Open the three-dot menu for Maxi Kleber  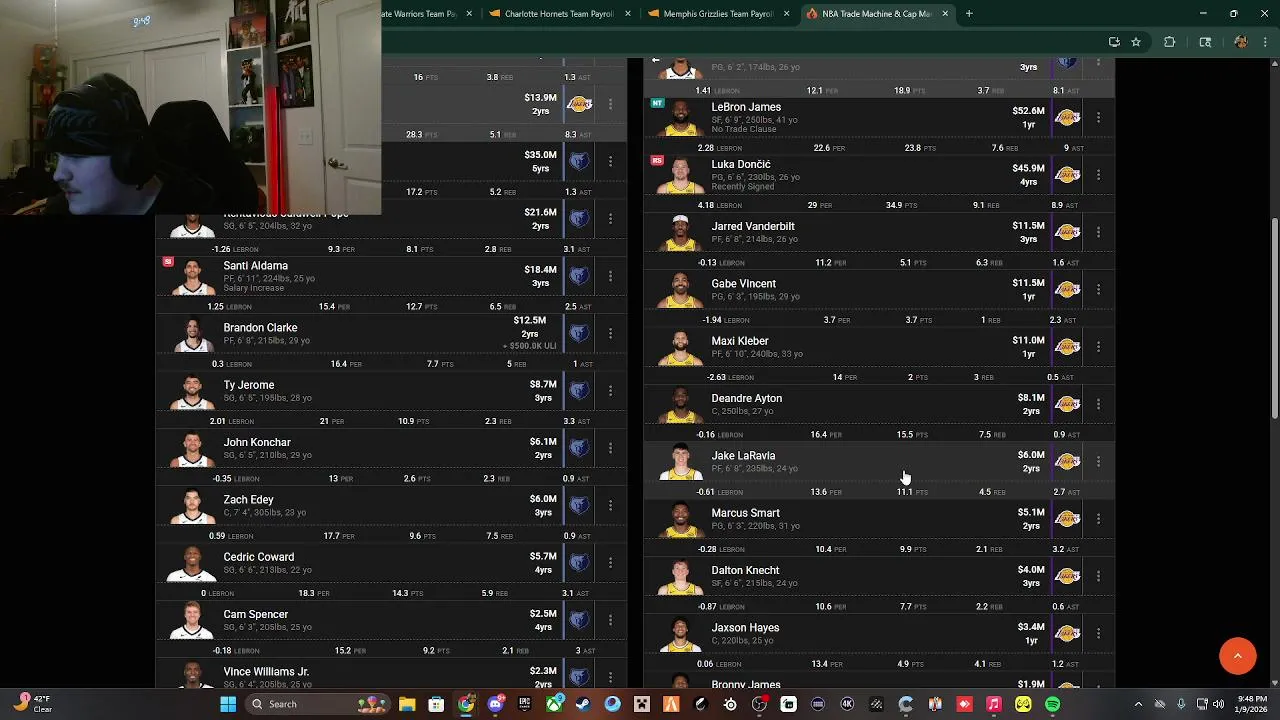[x=1098, y=347]
